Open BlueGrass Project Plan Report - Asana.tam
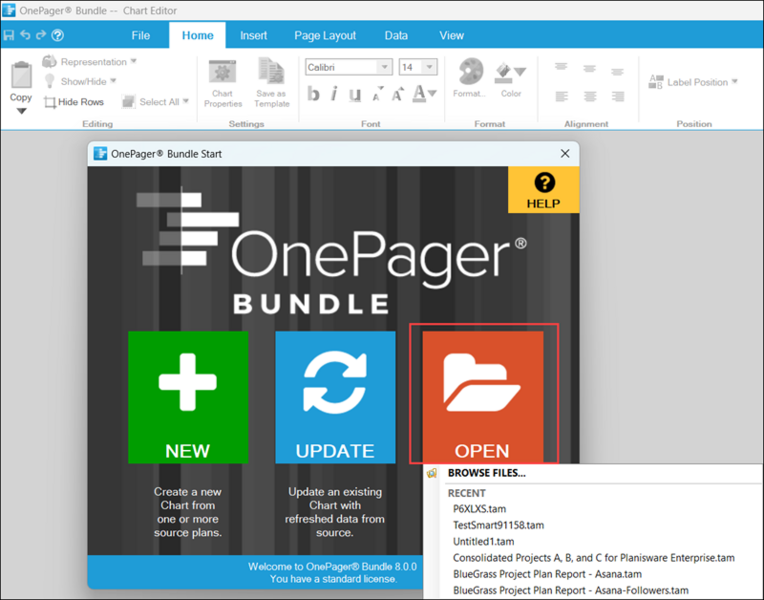Image resolution: width=764 pixels, height=600 pixels. tap(547, 574)
